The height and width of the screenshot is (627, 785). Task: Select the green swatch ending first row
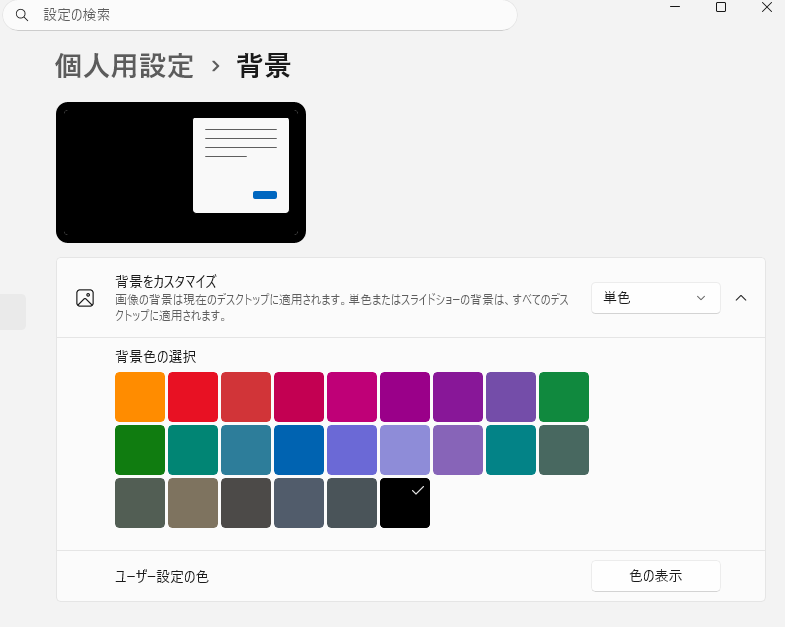coord(564,397)
